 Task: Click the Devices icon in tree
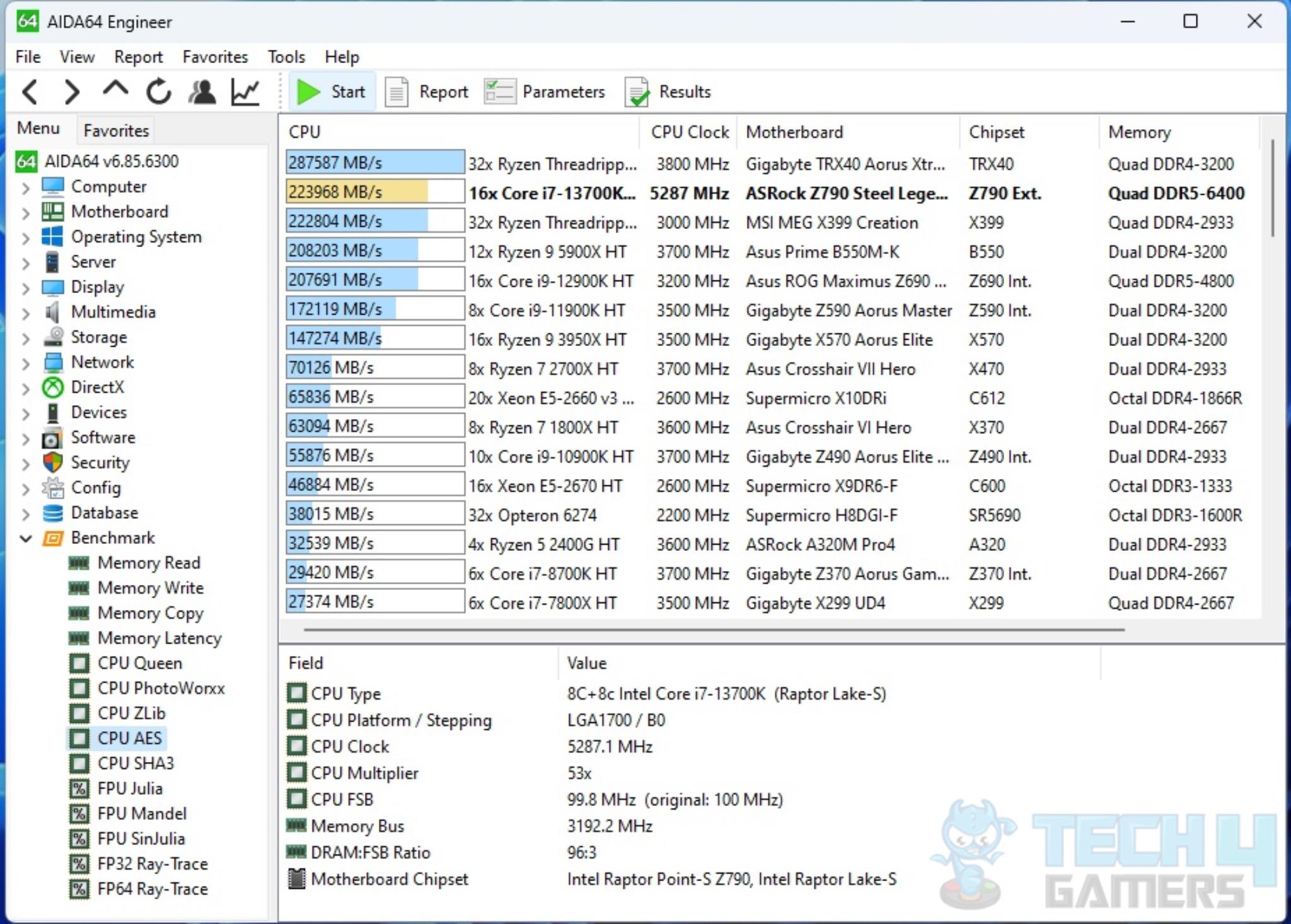(52, 412)
